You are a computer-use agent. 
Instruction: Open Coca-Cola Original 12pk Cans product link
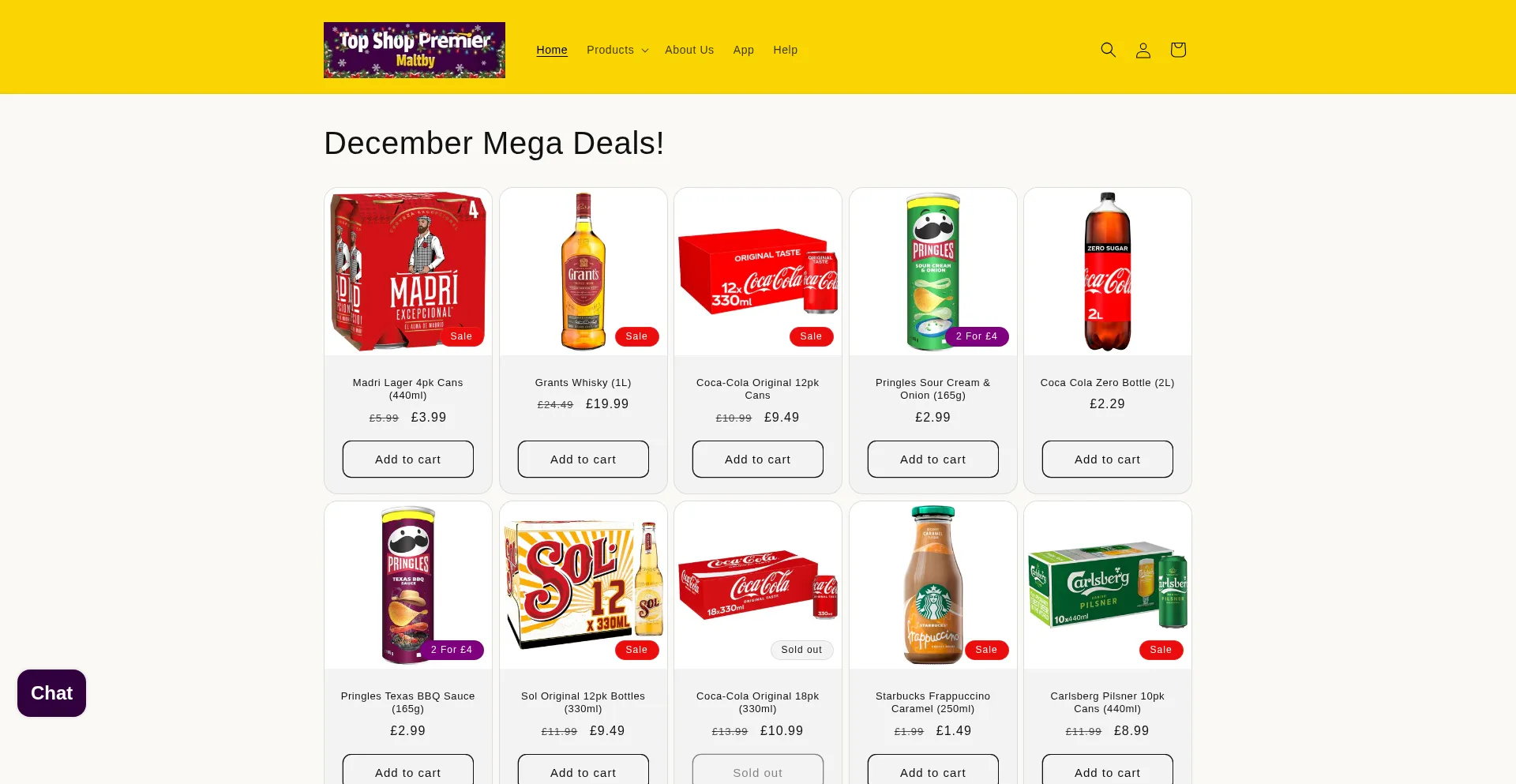coord(758,388)
